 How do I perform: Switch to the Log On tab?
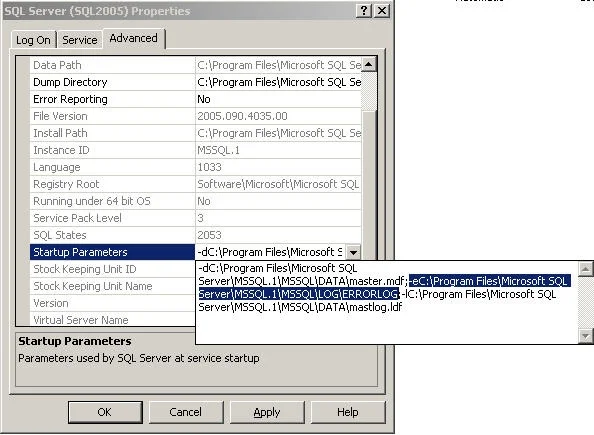[33, 40]
